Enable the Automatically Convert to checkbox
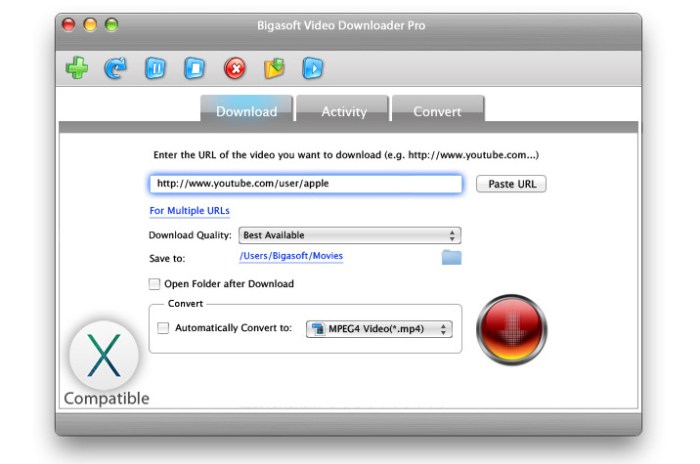Viewport: 700px width, 464px height. point(163,328)
